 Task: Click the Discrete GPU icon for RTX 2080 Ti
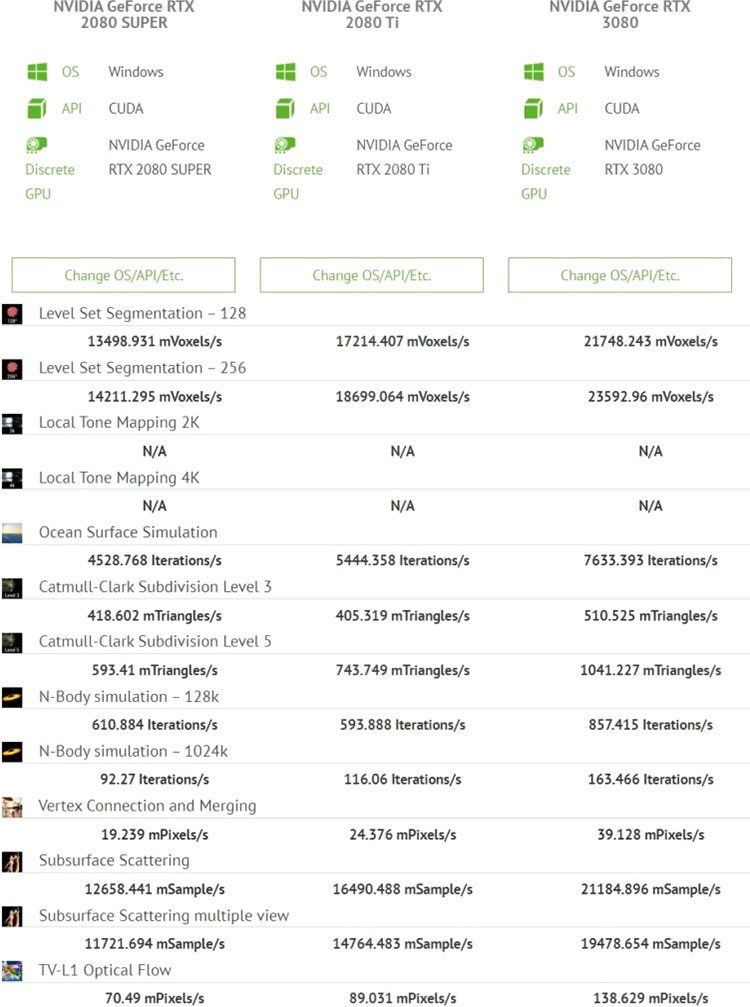(285, 145)
